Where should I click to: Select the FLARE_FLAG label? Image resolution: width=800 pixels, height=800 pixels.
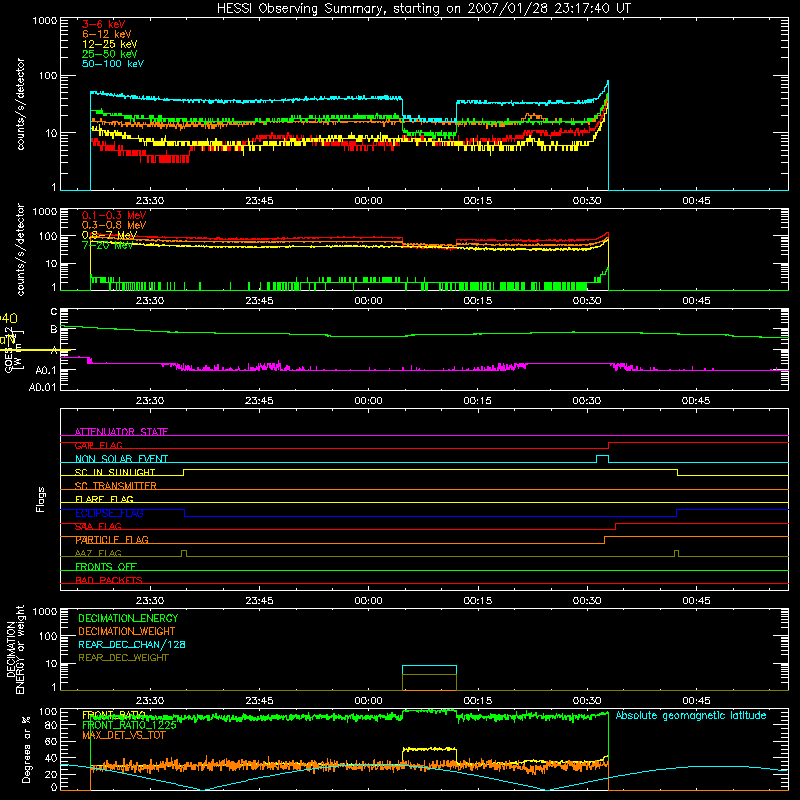pyautogui.click(x=104, y=499)
